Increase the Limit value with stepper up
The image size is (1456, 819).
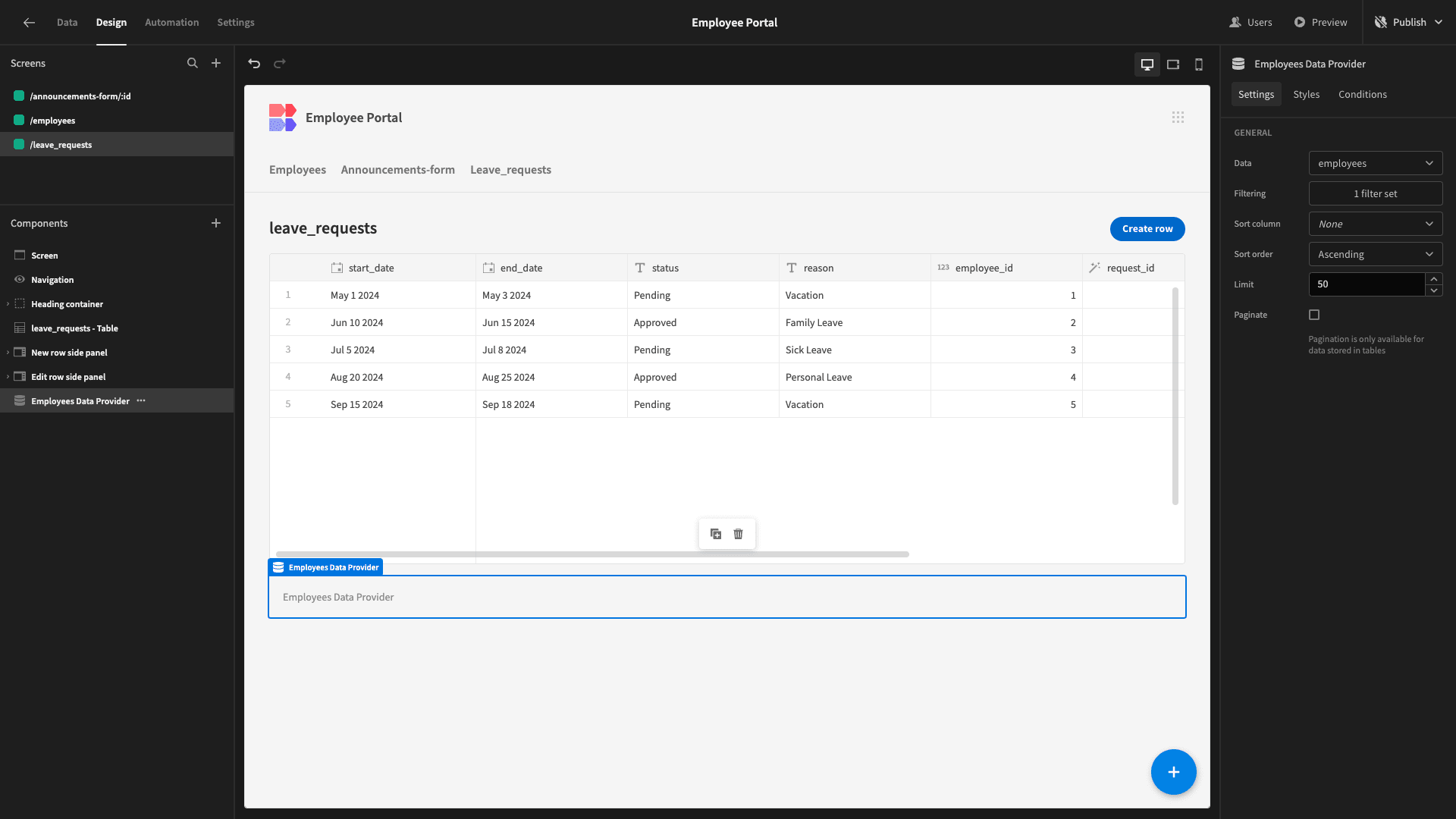(x=1434, y=279)
